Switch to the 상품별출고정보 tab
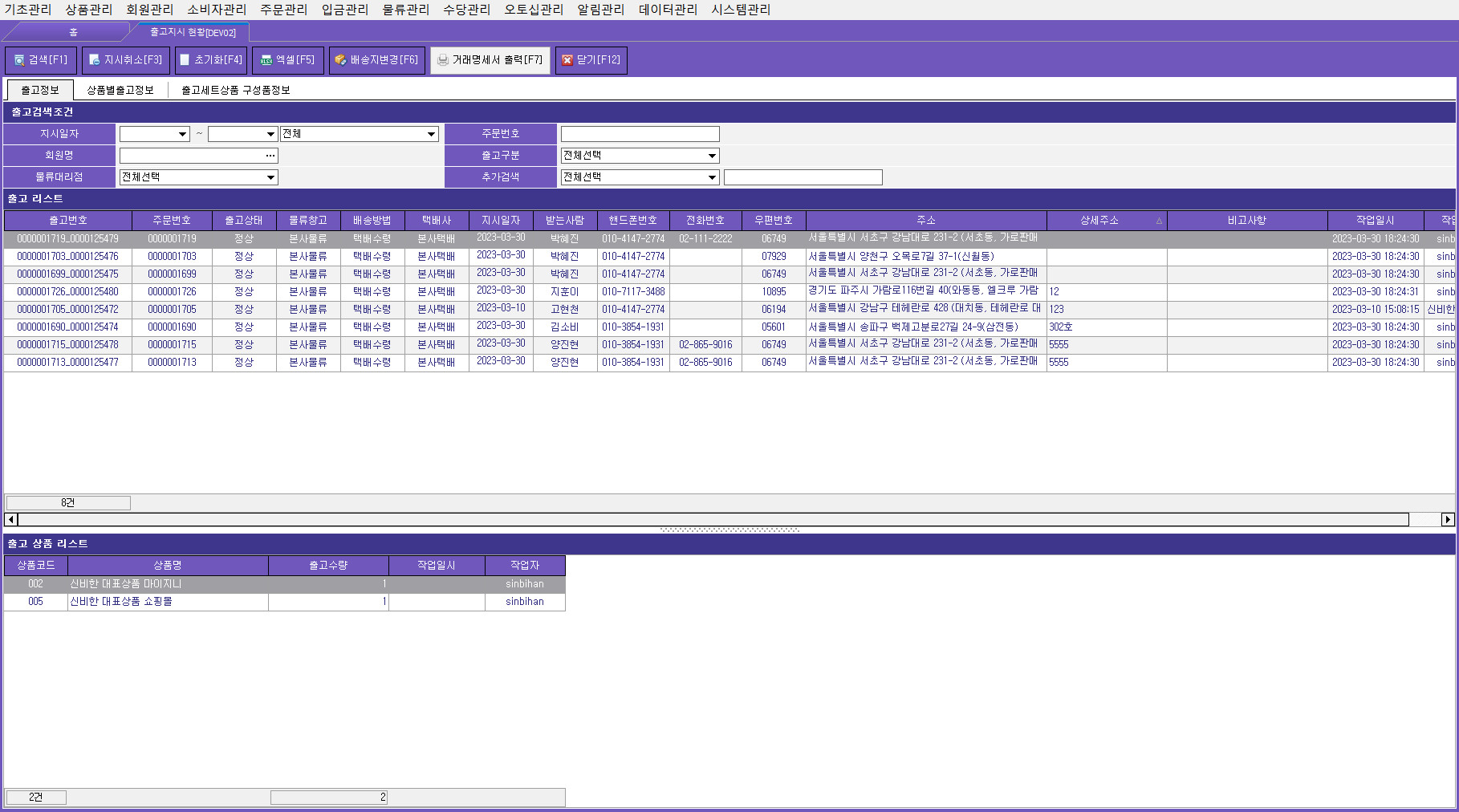The image size is (1459, 812). [120, 90]
